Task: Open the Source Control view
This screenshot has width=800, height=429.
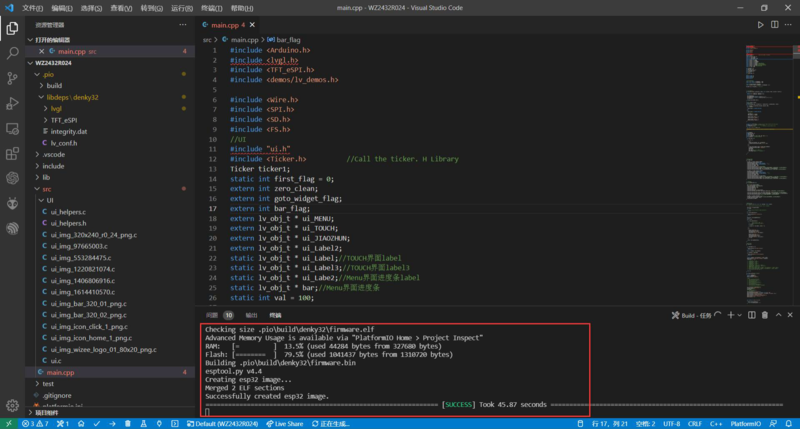Action: pyautogui.click(x=12, y=78)
